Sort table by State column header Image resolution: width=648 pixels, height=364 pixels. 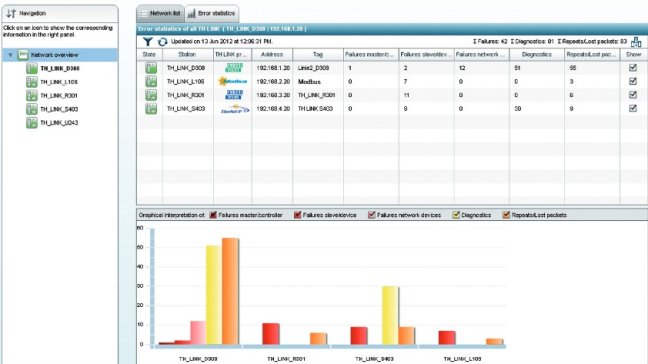(149, 55)
